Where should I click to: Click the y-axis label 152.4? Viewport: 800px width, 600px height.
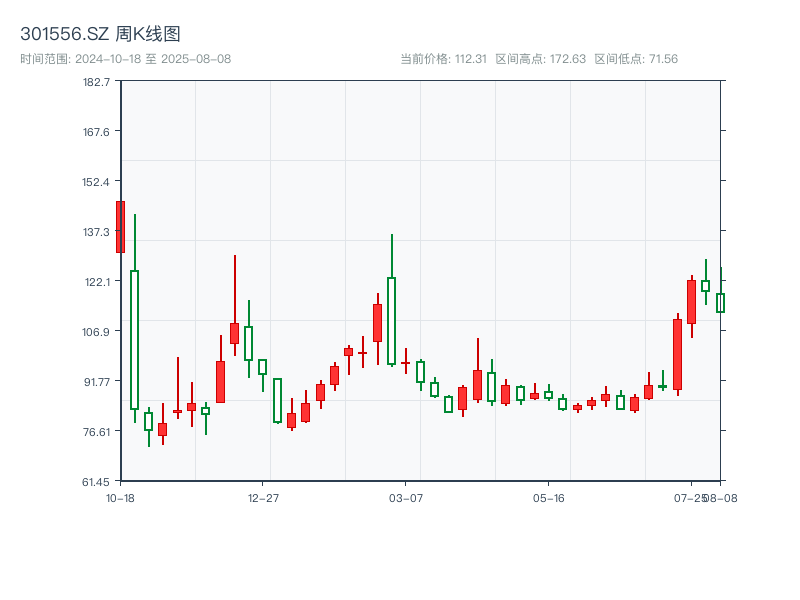pos(96,182)
